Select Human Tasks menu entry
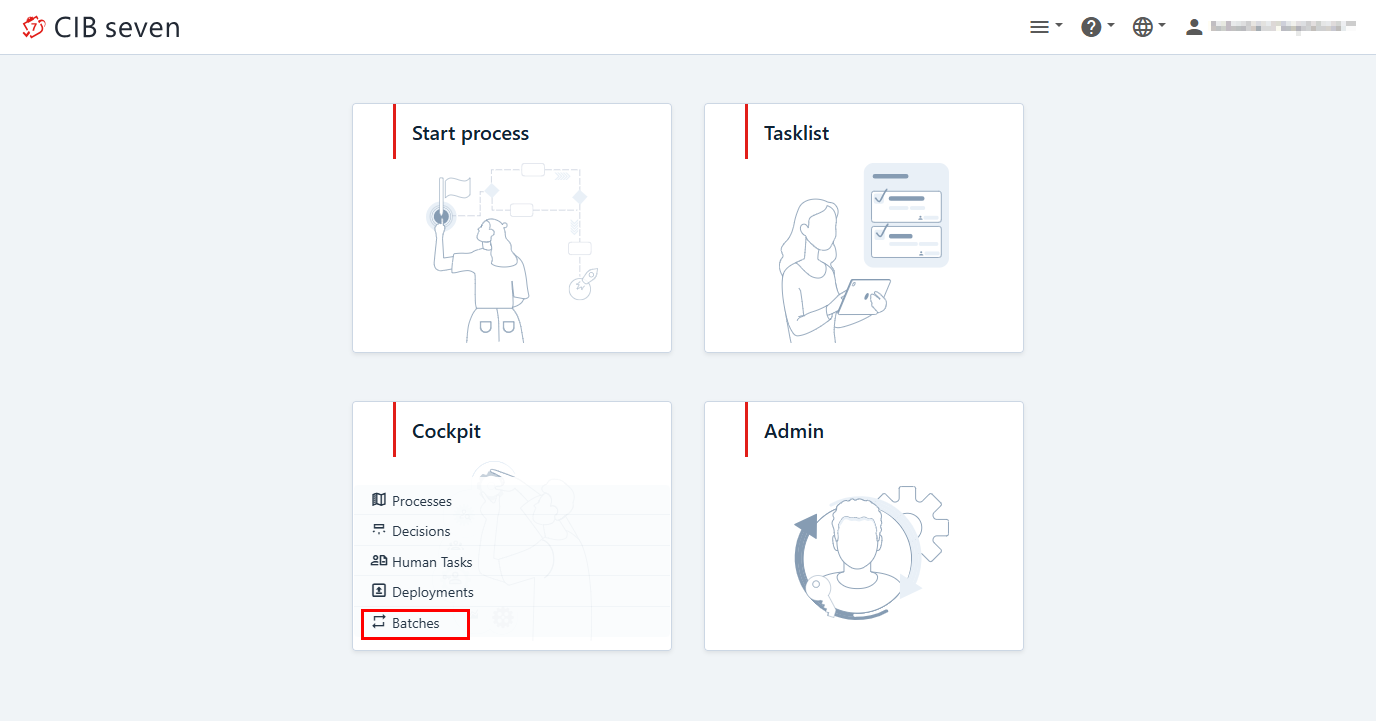Image resolution: width=1376 pixels, height=721 pixels. click(x=432, y=562)
